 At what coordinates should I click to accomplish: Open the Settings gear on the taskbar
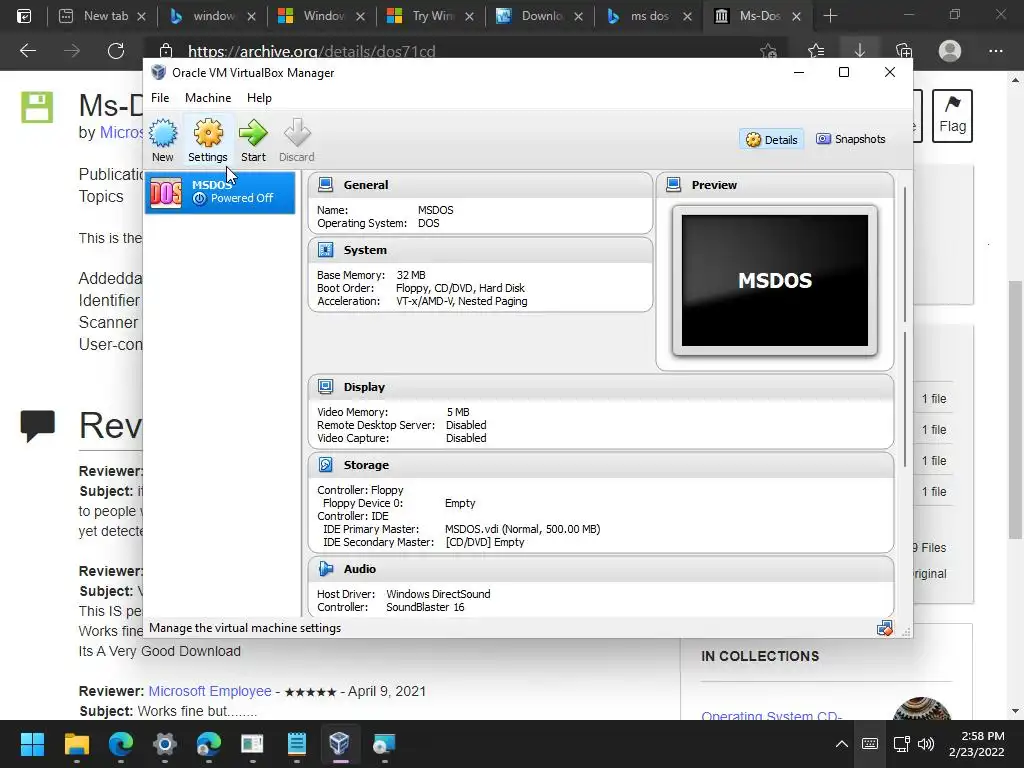[165, 744]
